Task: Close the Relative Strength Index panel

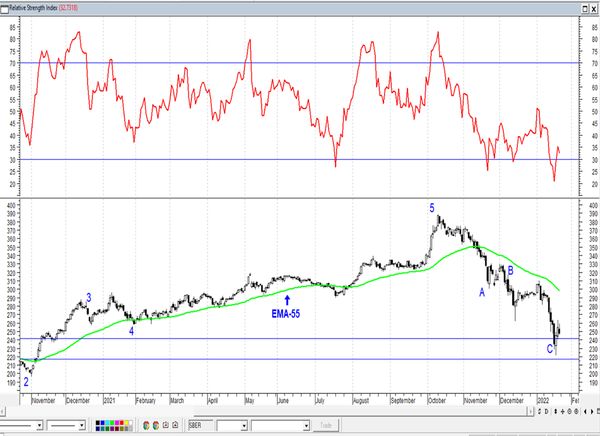Action: tap(593, 8)
